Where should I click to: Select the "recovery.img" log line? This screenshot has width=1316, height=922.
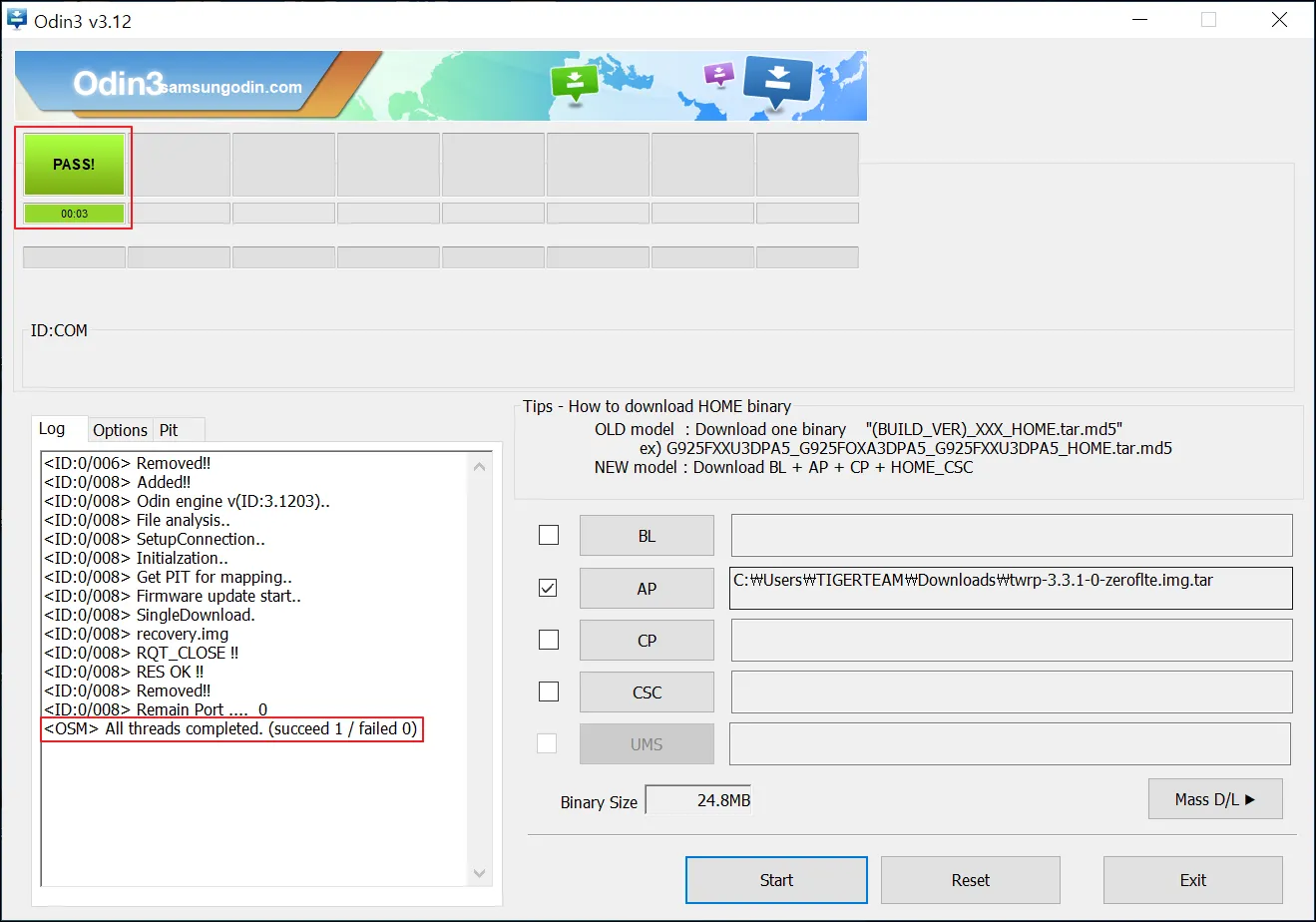tap(136, 634)
